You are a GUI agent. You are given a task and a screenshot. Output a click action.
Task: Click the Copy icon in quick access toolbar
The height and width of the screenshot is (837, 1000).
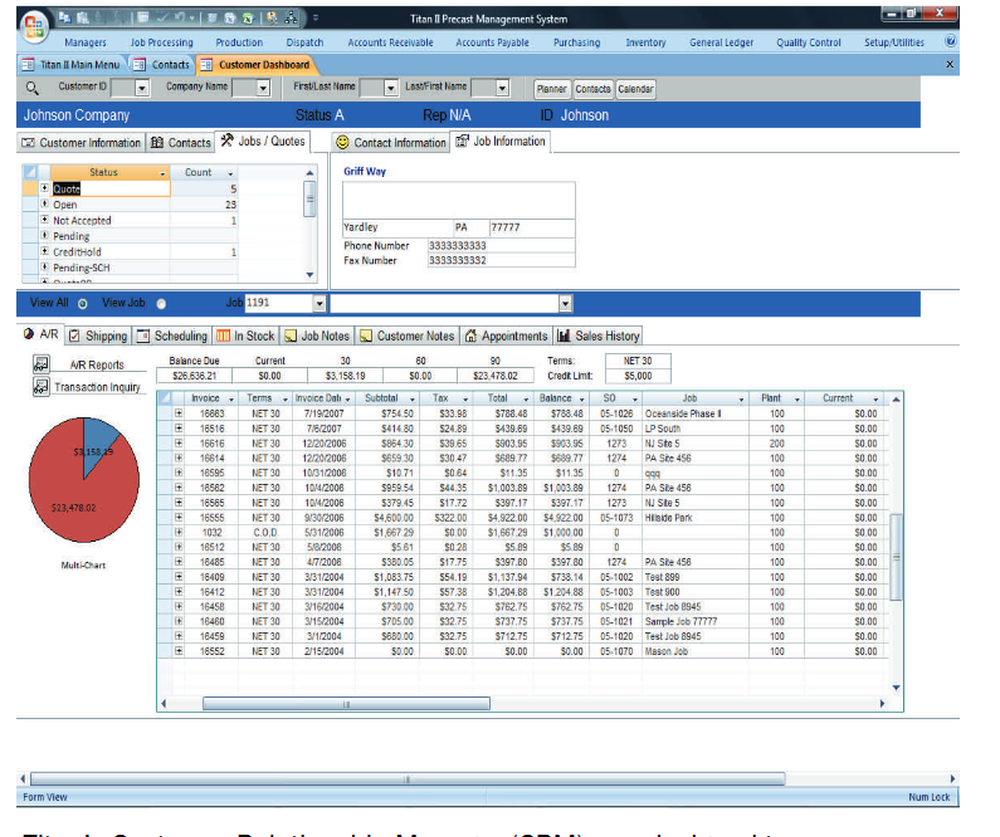click(x=64, y=18)
